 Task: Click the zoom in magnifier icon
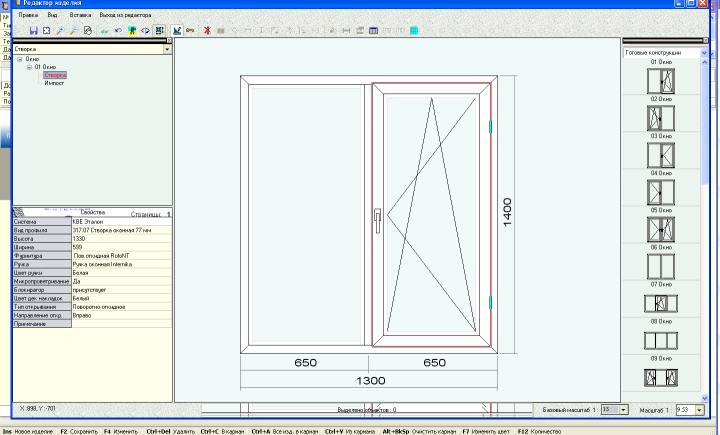pyautogui.click(x=60, y=31)
